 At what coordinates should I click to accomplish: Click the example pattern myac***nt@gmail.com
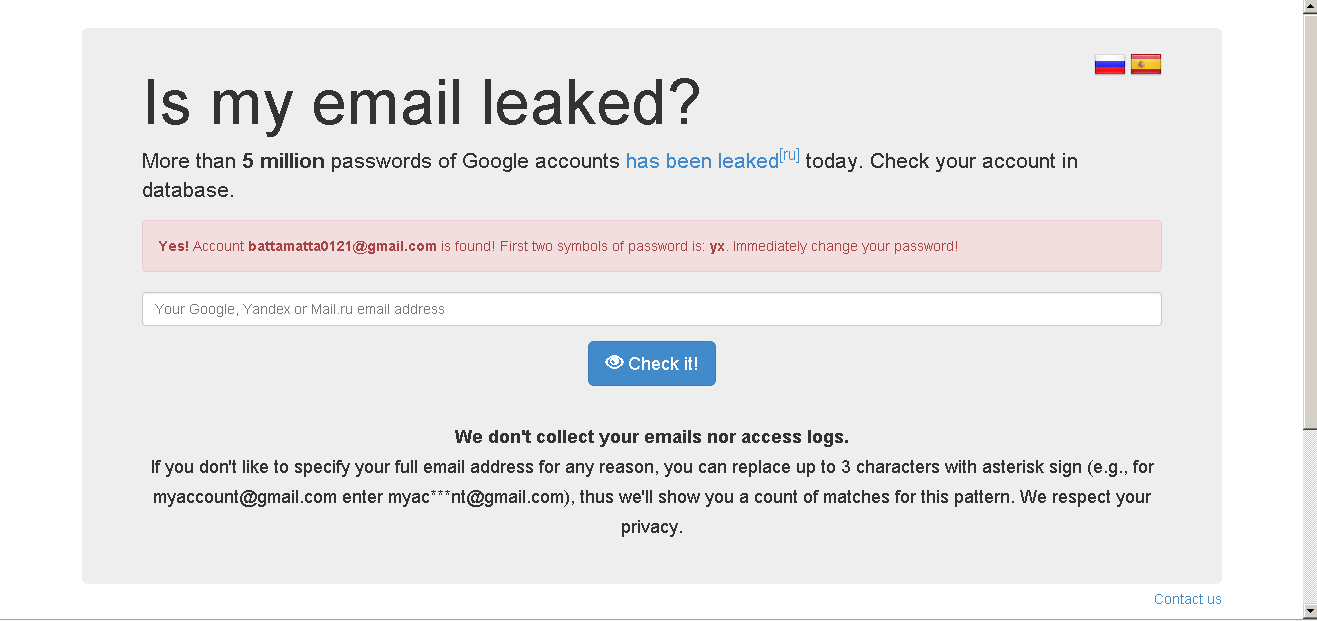477,497
